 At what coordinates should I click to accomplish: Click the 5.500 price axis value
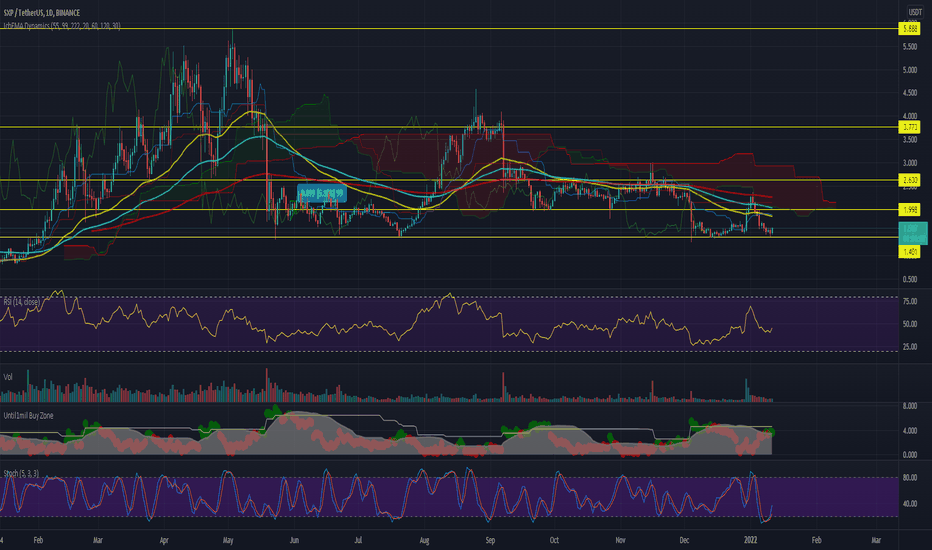909,46
